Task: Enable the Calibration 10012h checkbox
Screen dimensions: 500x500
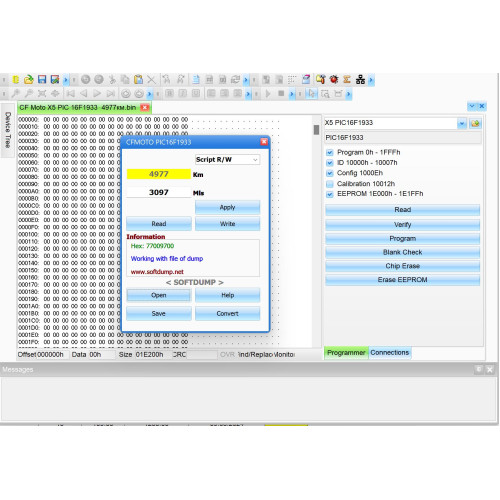Action: point(330,184)
